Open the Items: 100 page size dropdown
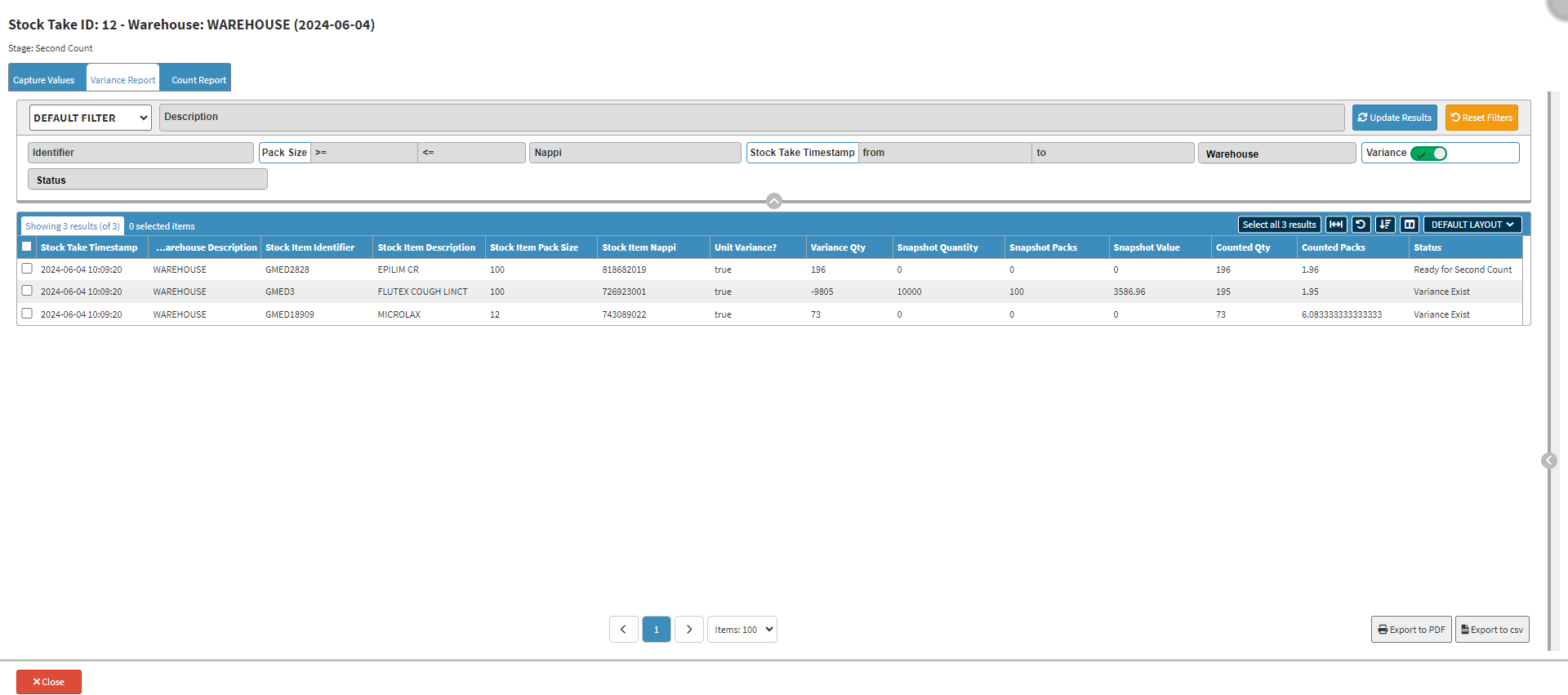Image resolution: width=1568 pixels, height=695 pixels. tap(742, 630)
